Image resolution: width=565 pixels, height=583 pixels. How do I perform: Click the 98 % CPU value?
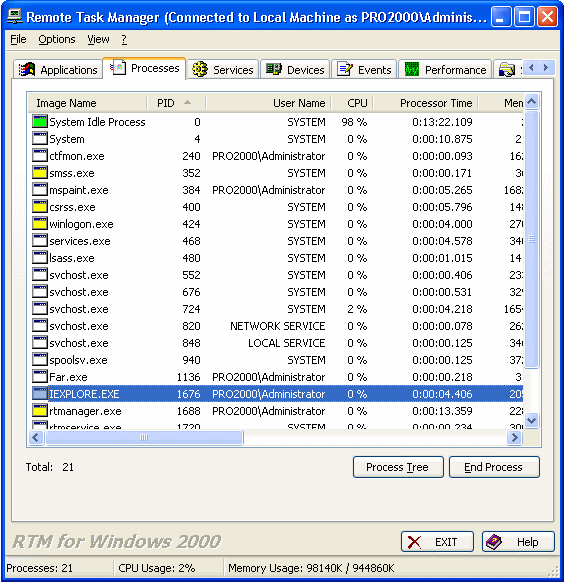354,122
